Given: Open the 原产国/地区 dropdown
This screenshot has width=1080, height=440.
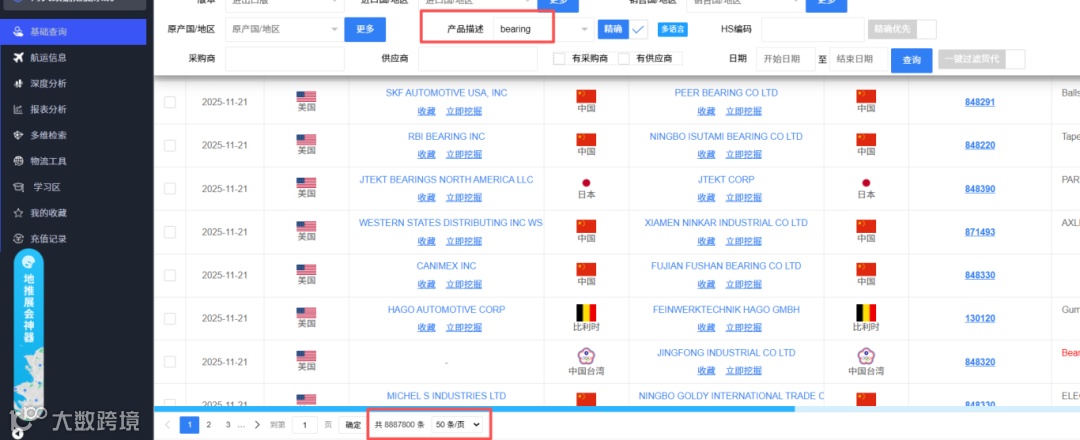Looking at the screenshot, I should [x=284, y=30].
